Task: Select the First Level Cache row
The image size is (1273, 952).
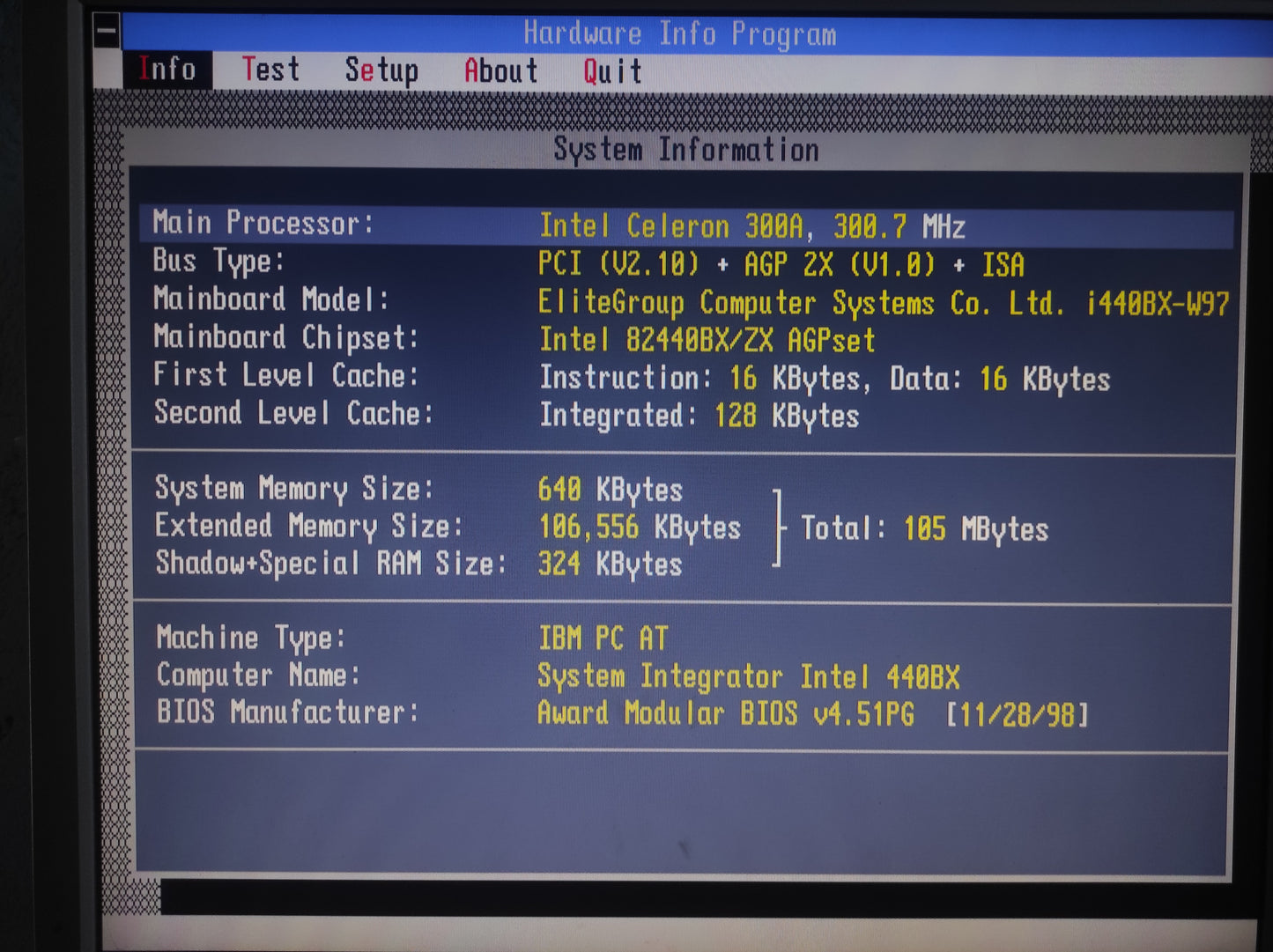Action: (631, 378)
